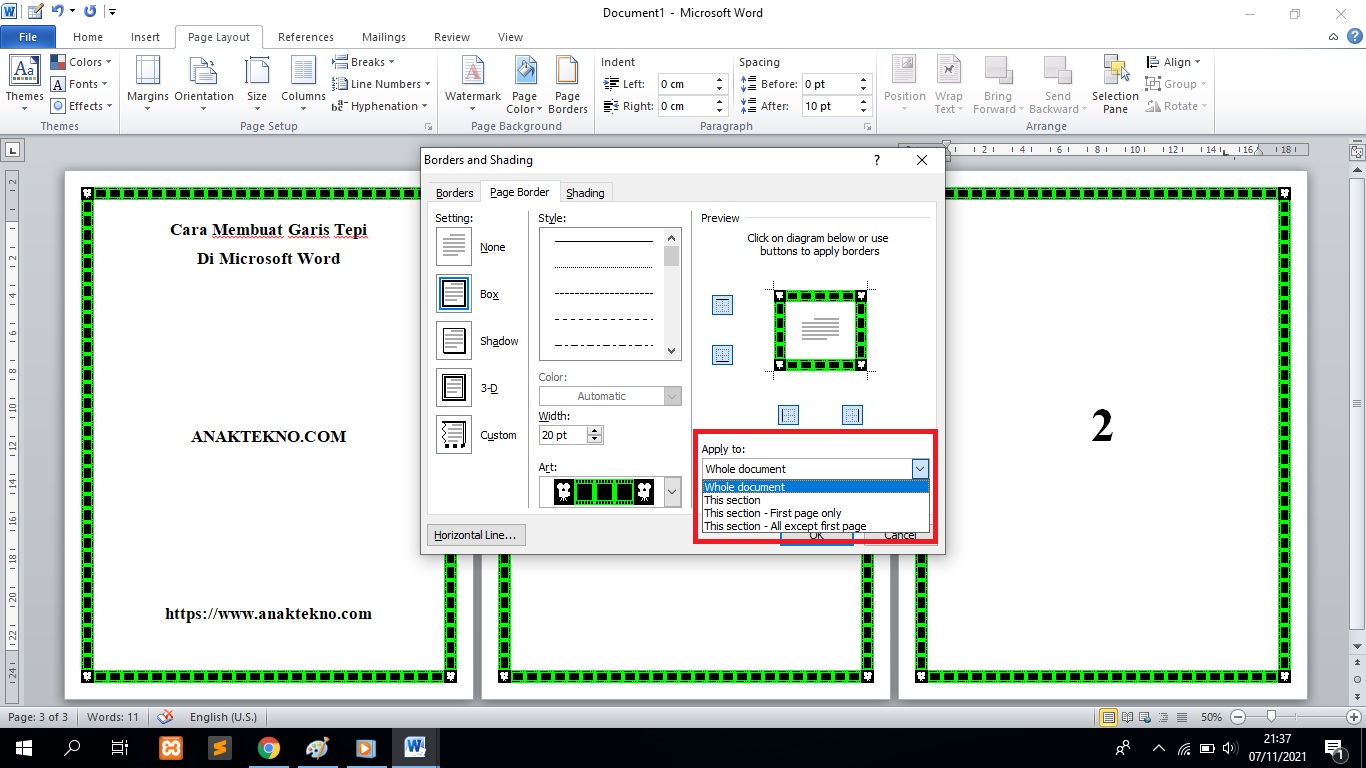Screen dimensions: 1366x768
Task: Increase Spacing Before value
Action: click(865, 80)
